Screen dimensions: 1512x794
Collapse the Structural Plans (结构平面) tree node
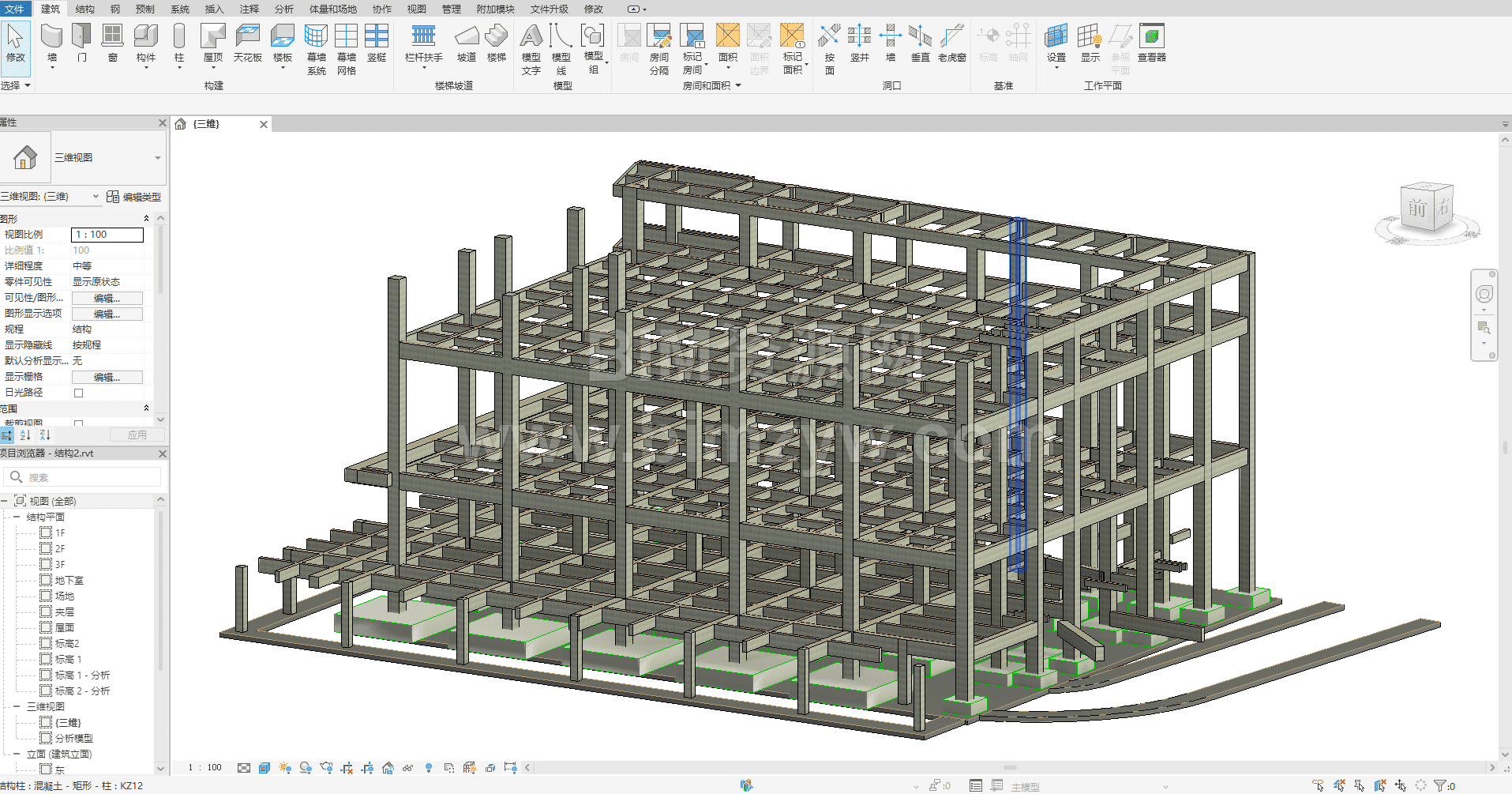pos(16,517)
